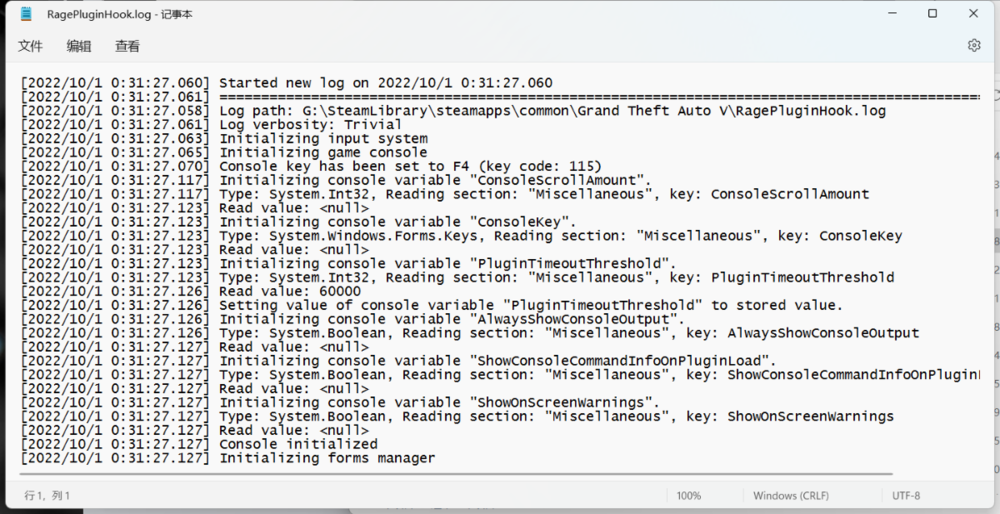Click the 行1, 列1 position indicator

[x=47, y=495]
